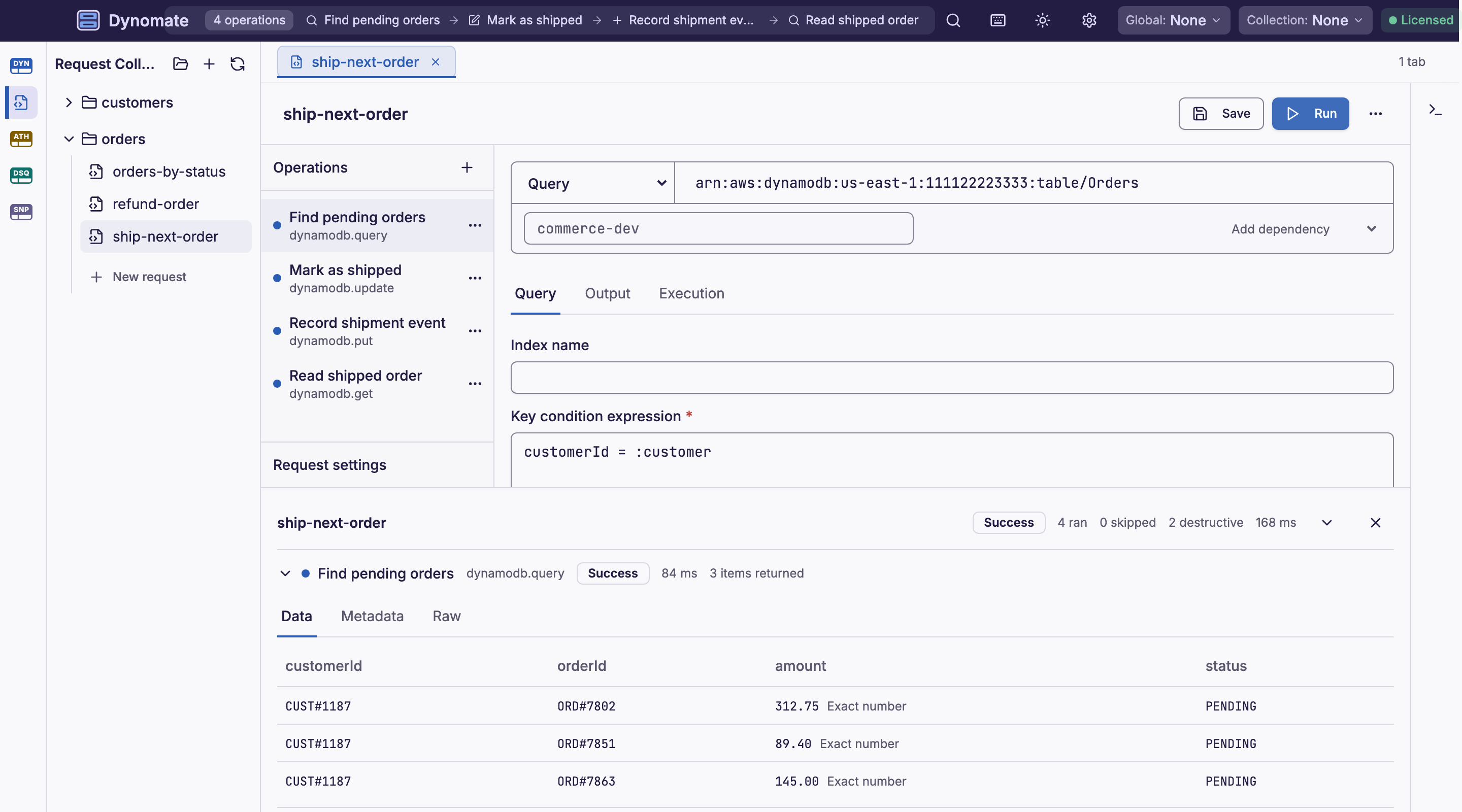Open the keyboard shortcuts icon

[x=998, y=20]
